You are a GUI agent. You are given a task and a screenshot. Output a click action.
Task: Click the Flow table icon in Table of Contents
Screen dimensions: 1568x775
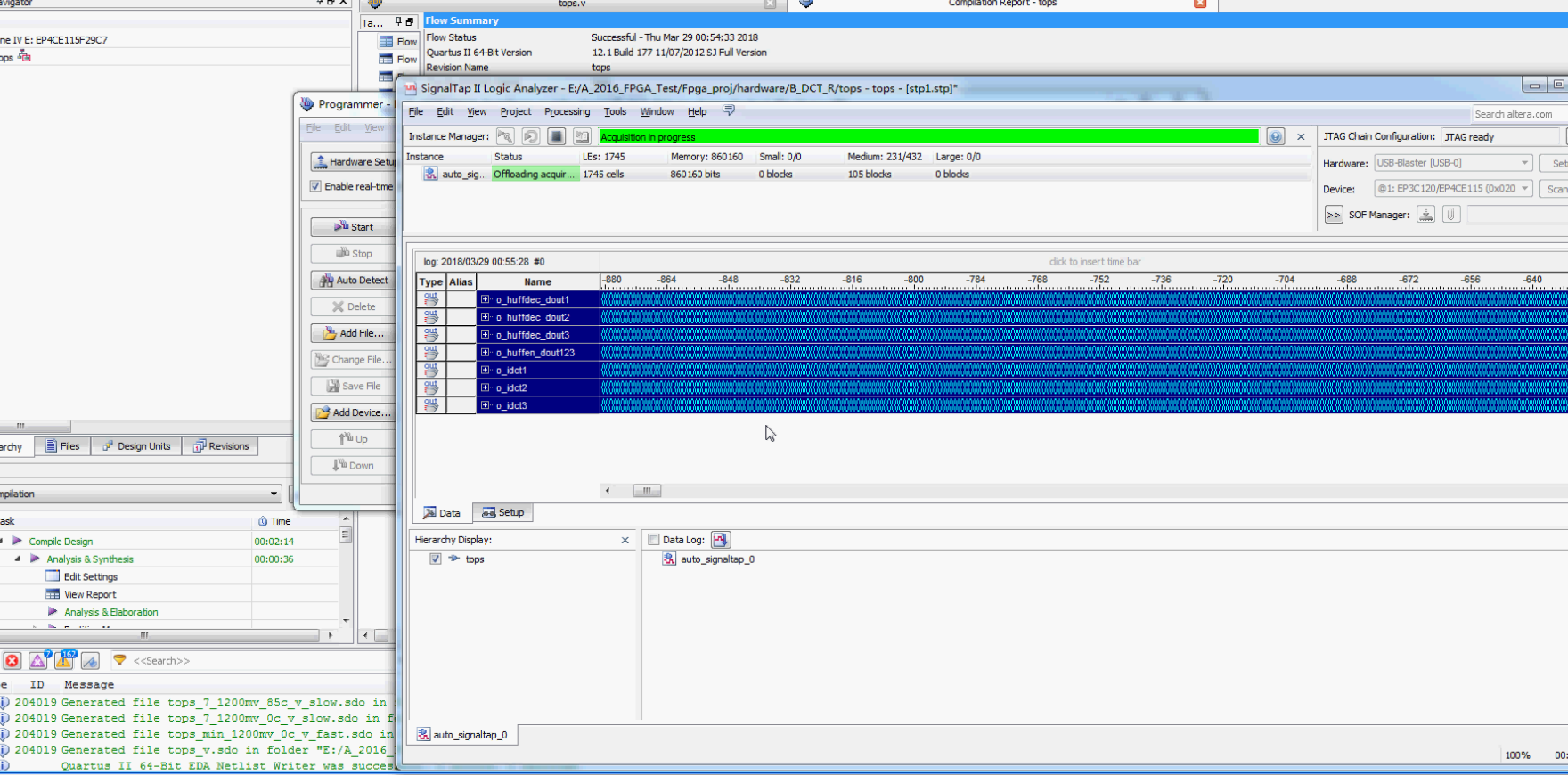click(386, 42)
